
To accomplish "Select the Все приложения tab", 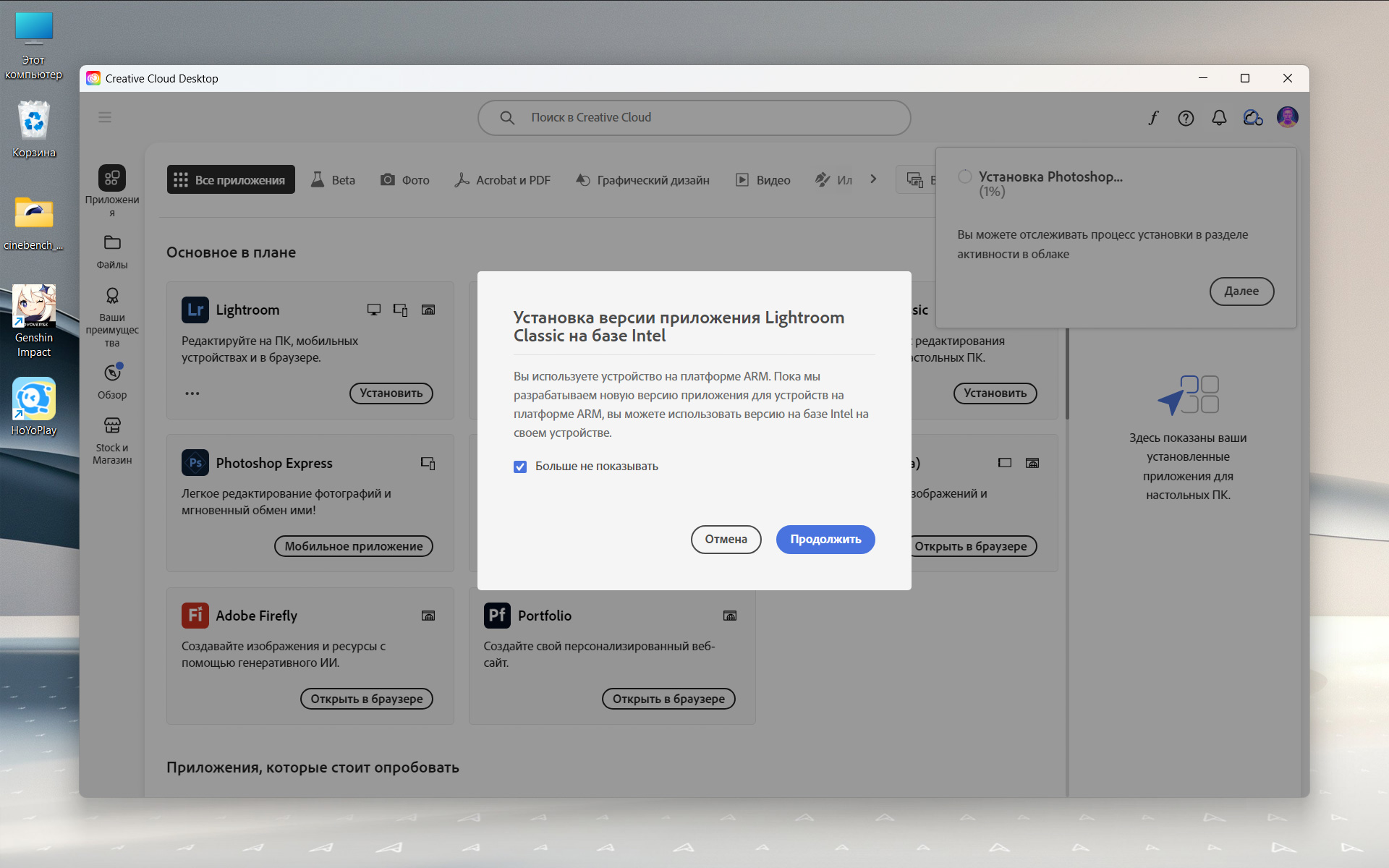I will [231, 179].
